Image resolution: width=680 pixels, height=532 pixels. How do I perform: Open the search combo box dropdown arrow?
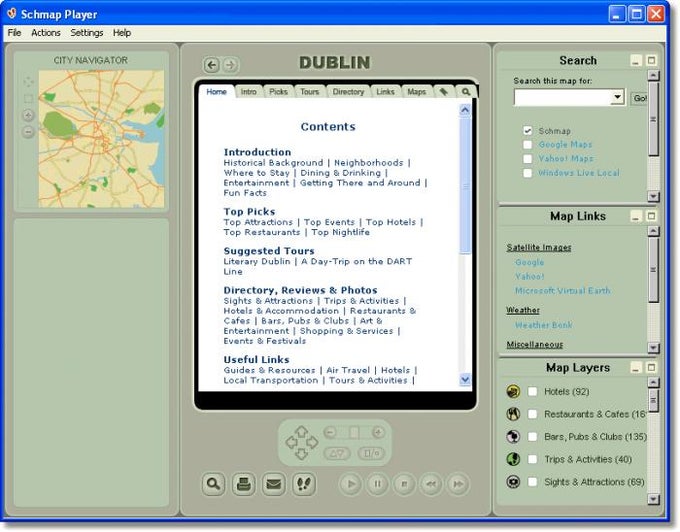(617, 97)
